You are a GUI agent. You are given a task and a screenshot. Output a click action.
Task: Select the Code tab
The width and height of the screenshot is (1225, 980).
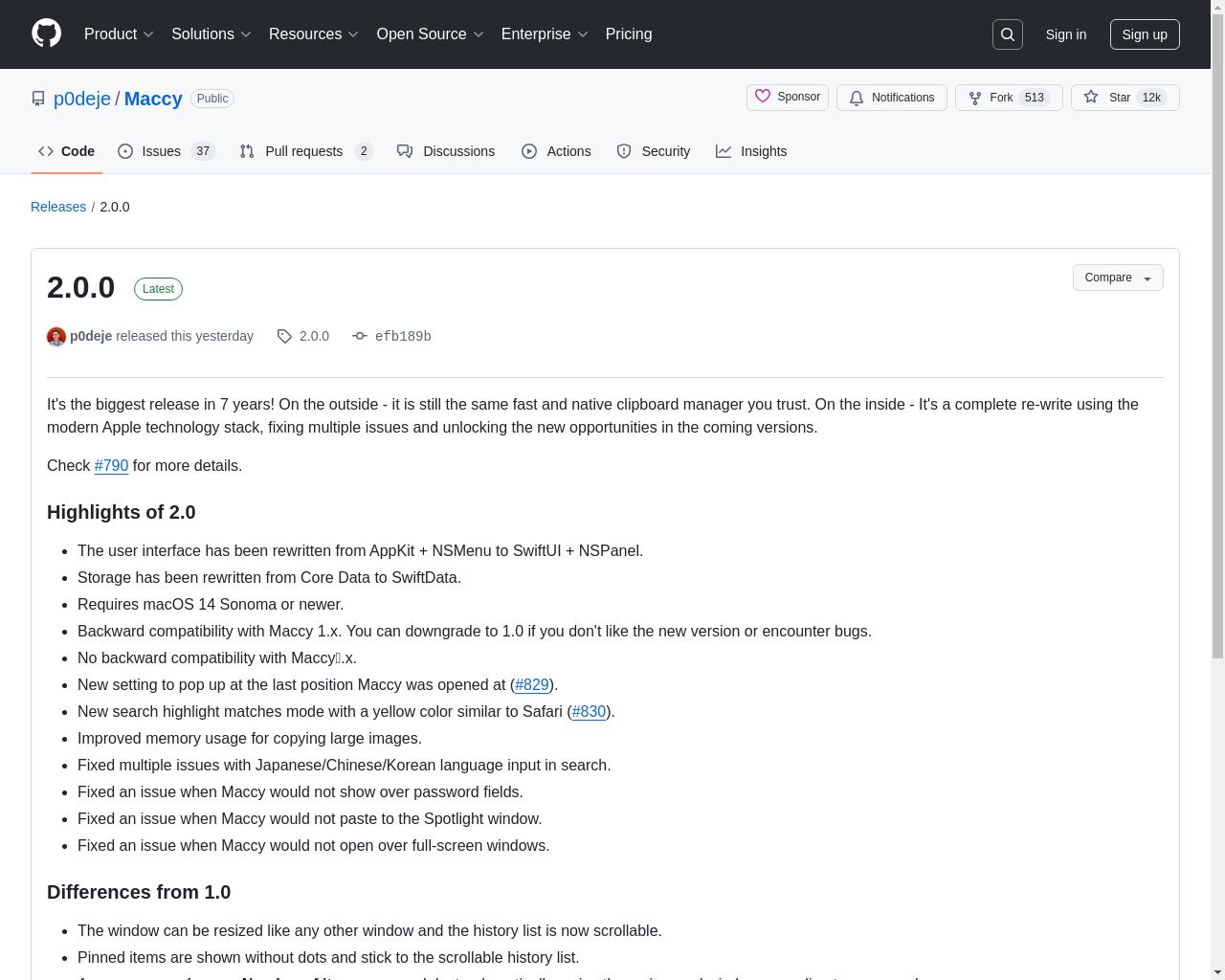pyautogui.click(x=66, y=151)
